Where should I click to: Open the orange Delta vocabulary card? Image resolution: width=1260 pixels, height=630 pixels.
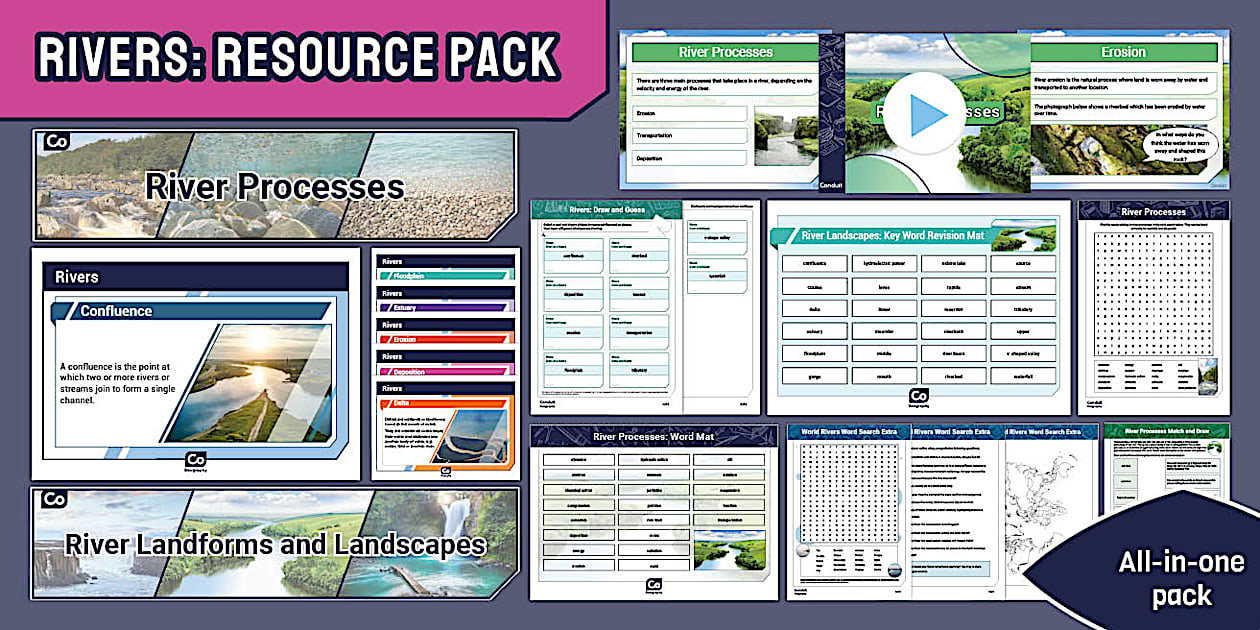(446, 430)
